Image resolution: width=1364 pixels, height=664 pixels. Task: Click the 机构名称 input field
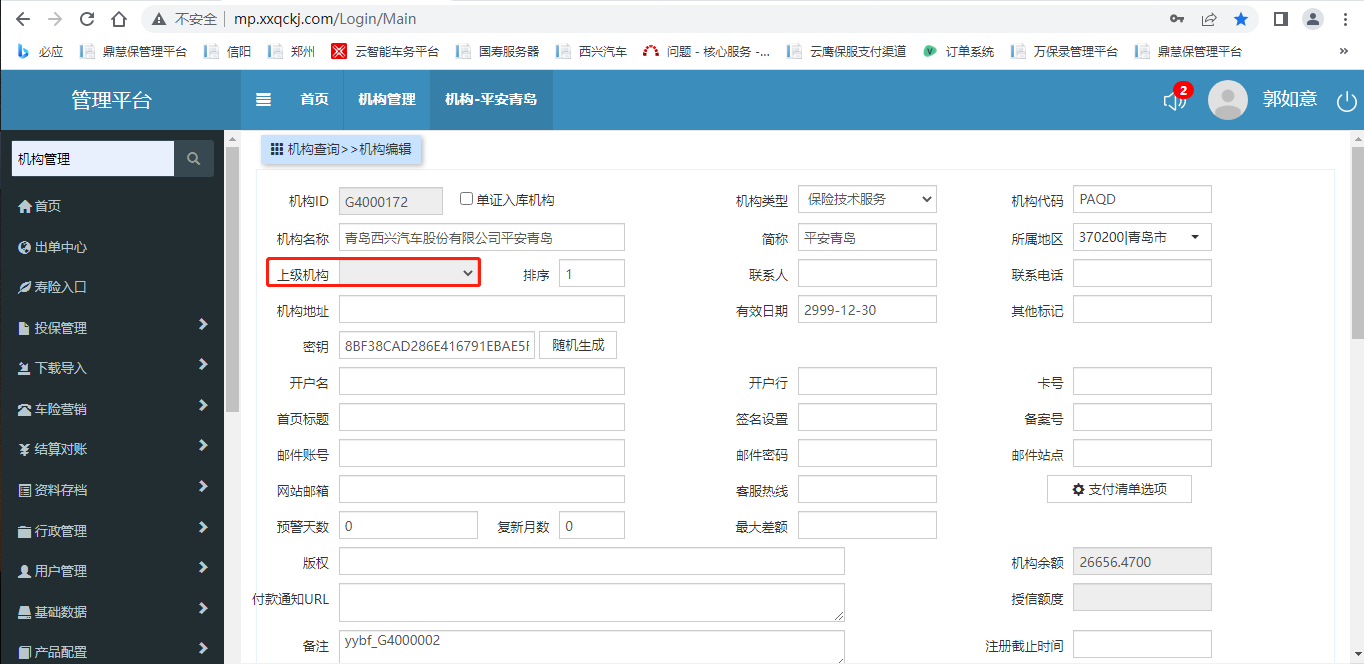[x=482, y=237]
